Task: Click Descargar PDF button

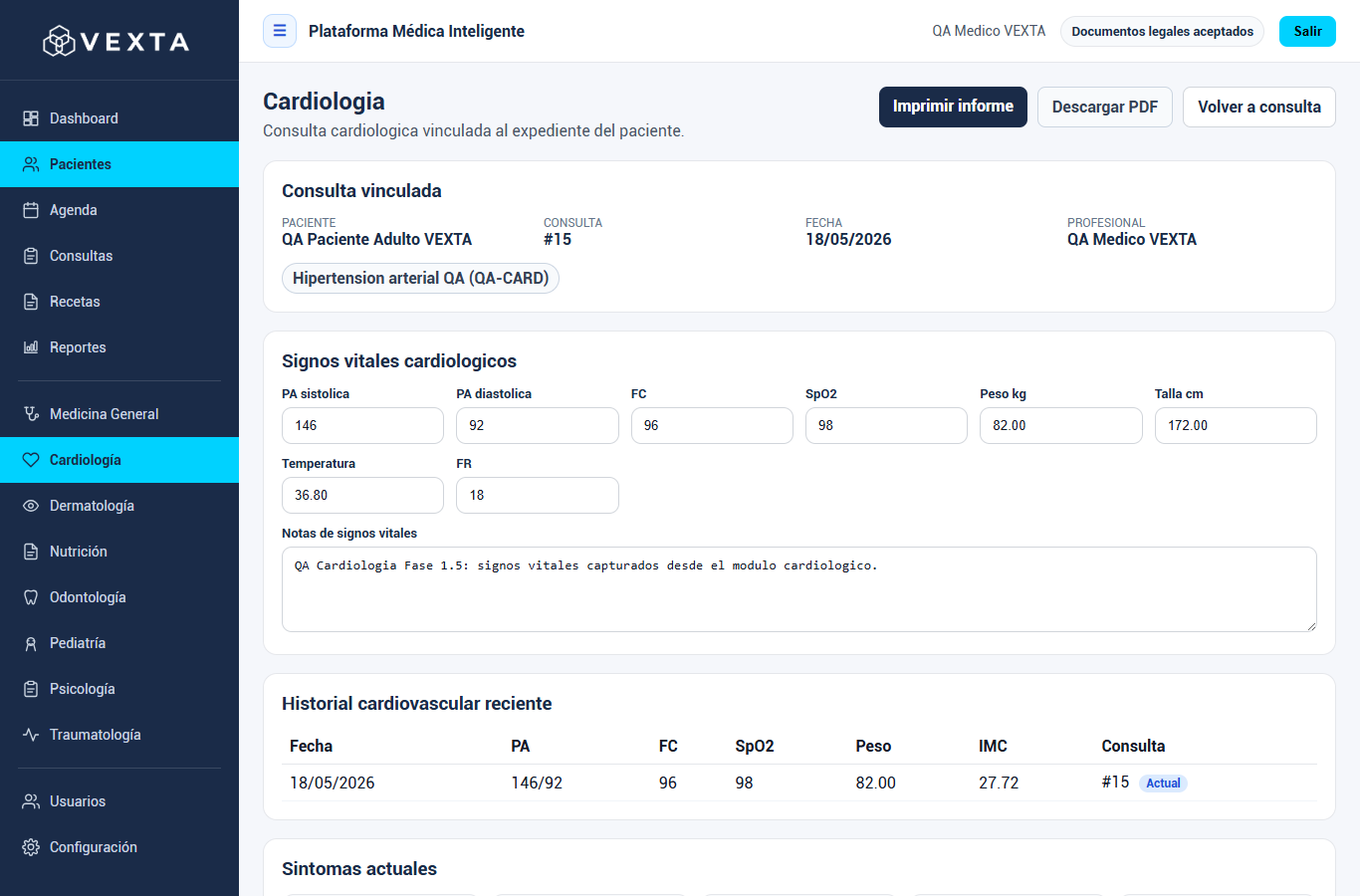Action: tap(1105, 107)
